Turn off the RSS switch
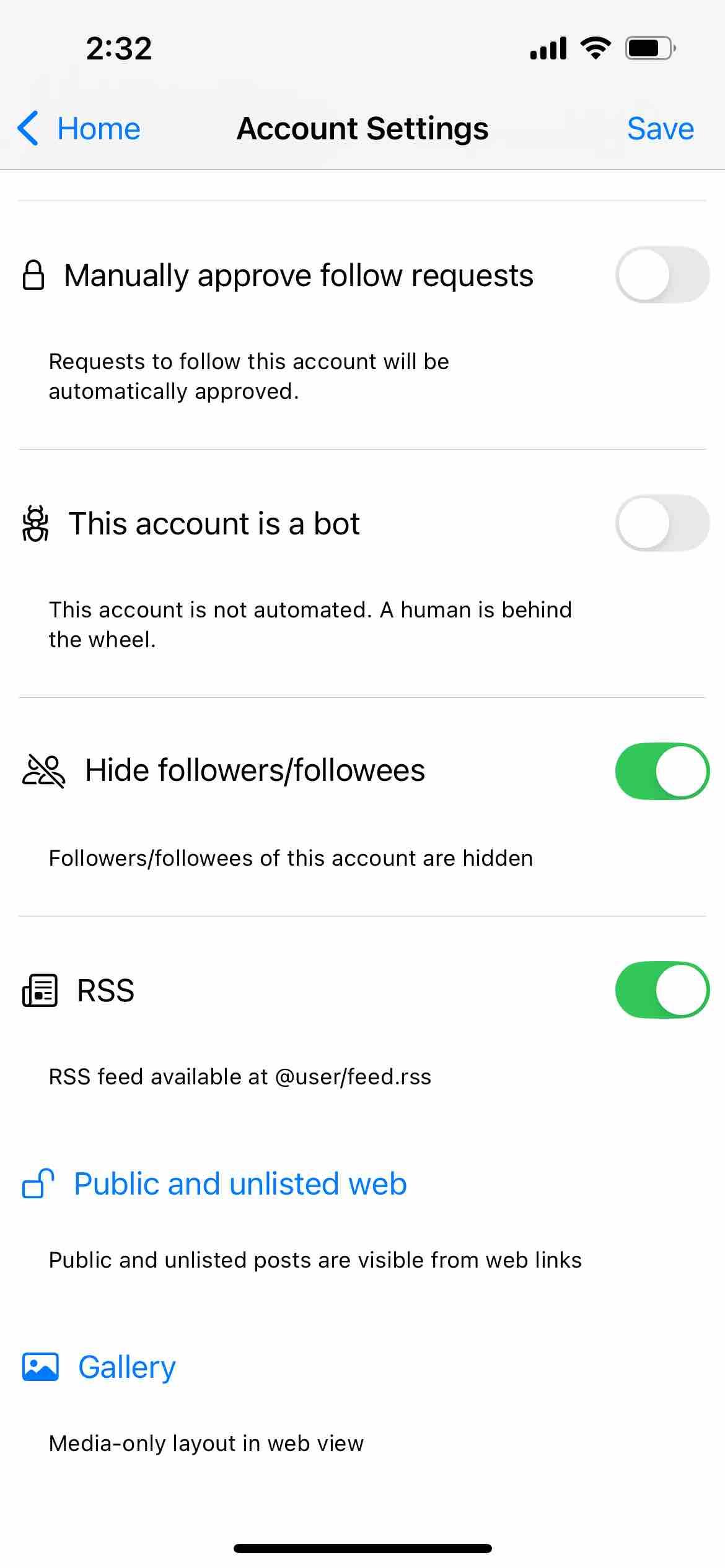 point(662,990)
